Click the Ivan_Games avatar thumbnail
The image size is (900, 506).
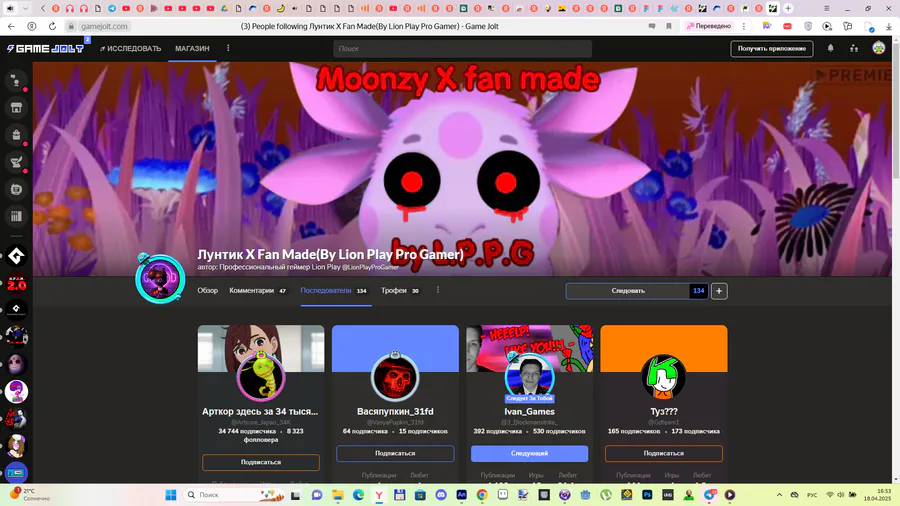(x=529, y=376)
